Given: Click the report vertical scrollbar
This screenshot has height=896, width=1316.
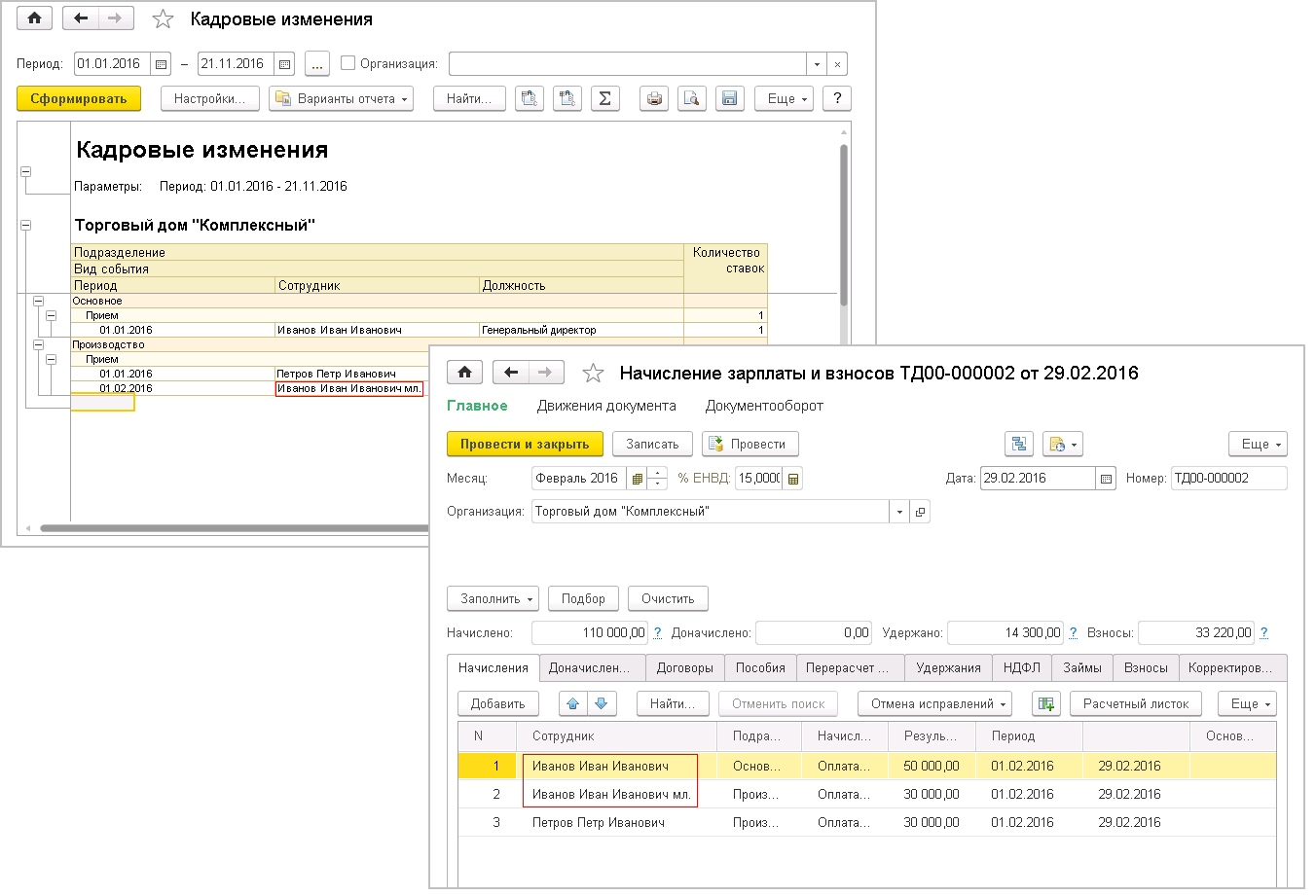Looking at the screenshot, I should point(844,224).
